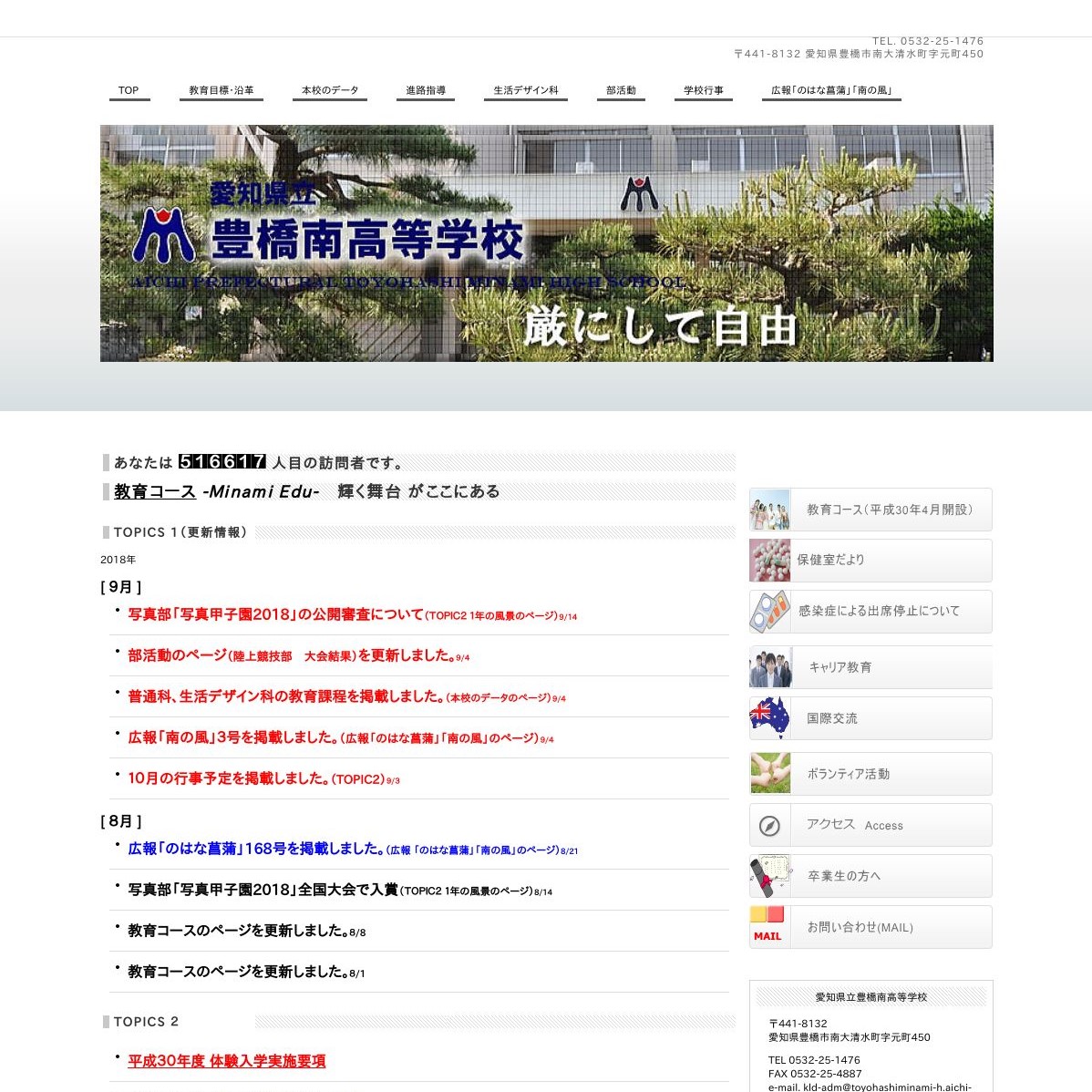
Task: Select TOPICS 1(更新情報) heading
Action: tap(180, 532)
